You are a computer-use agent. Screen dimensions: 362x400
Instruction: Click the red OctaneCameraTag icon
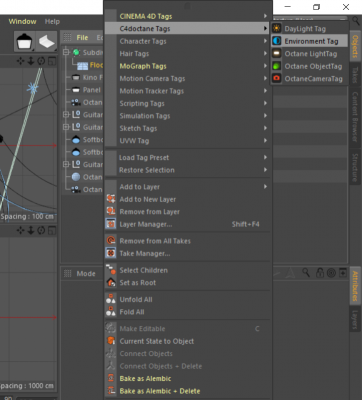[x=277, y=78]
